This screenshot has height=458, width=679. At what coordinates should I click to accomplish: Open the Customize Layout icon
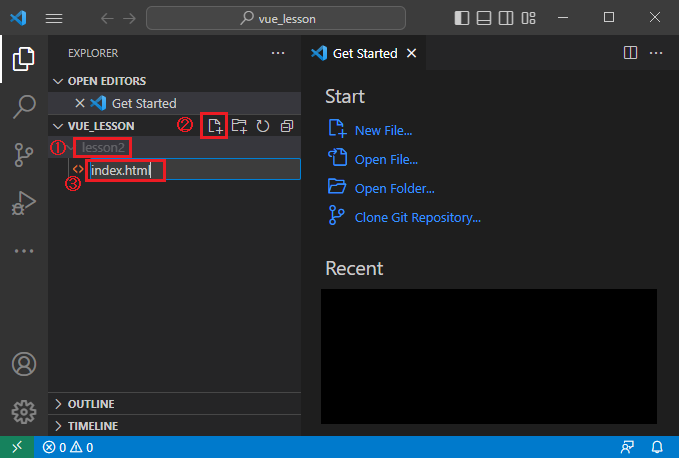pyautogui.click(x=528, y=18)
